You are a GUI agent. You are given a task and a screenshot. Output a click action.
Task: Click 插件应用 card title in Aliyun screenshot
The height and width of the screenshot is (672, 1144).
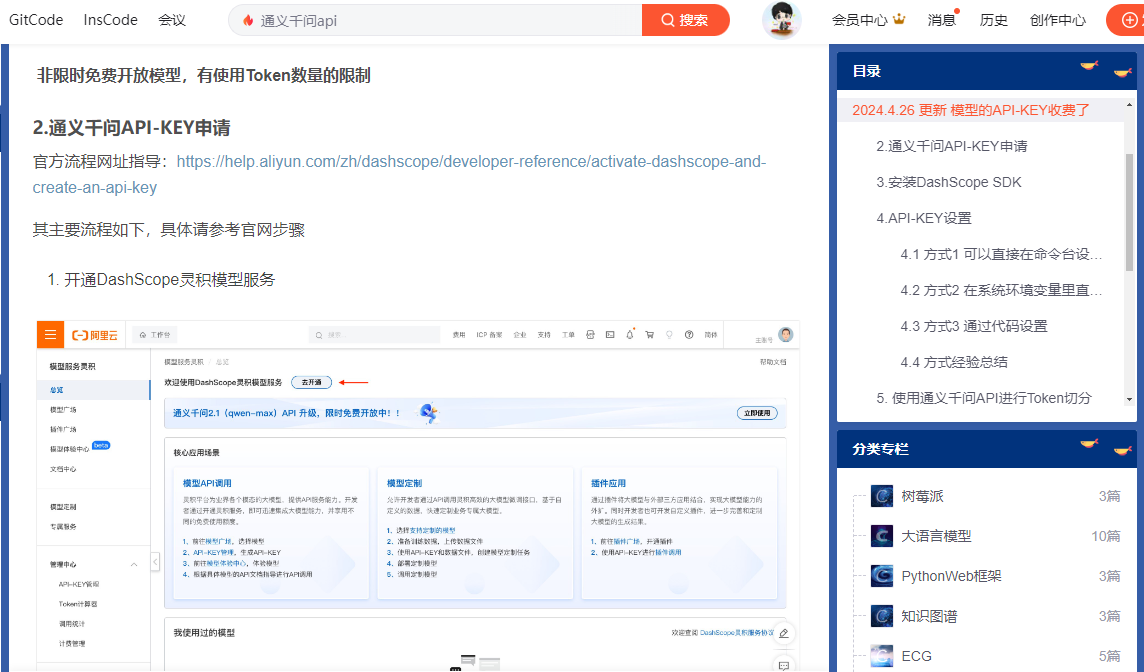[608, 483]
